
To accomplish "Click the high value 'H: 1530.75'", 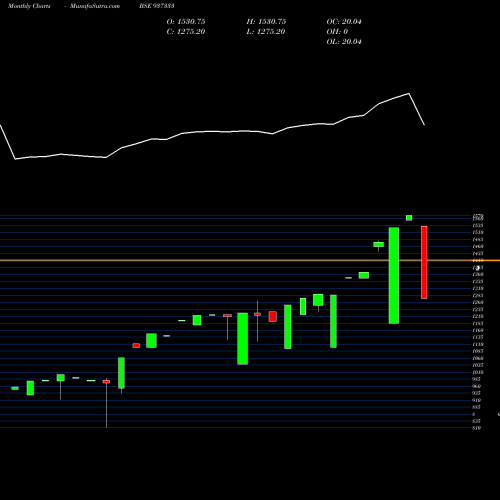I will click(266, 22).
